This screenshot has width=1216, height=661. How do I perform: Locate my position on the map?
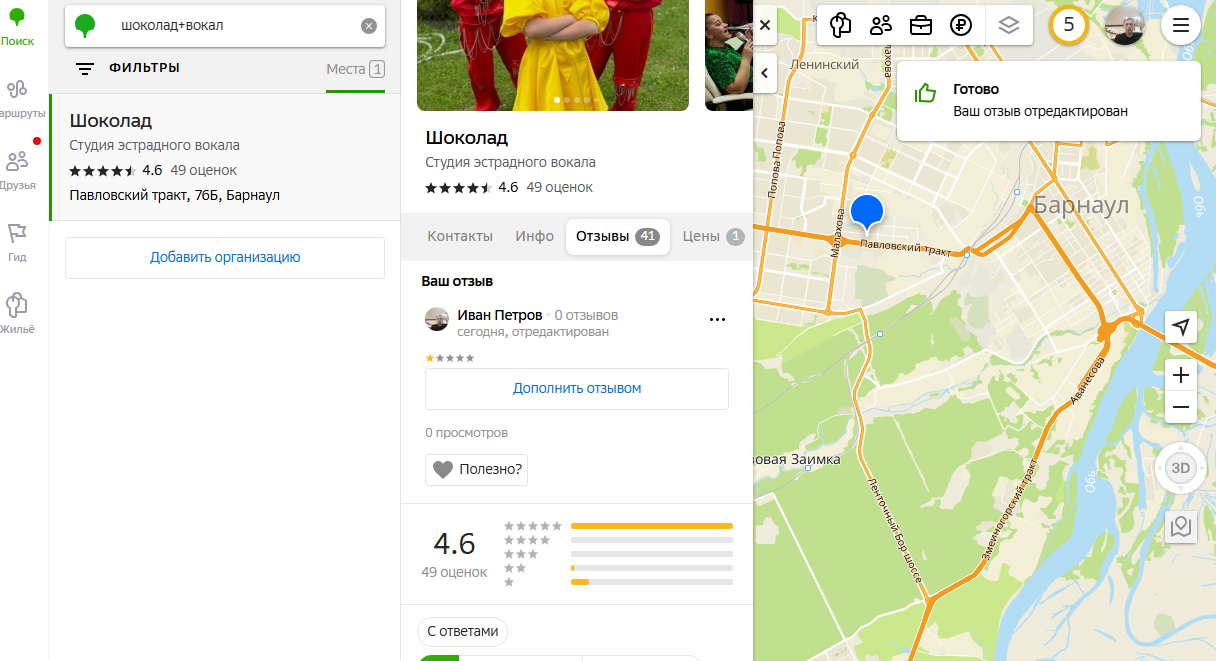point(1181,327)
